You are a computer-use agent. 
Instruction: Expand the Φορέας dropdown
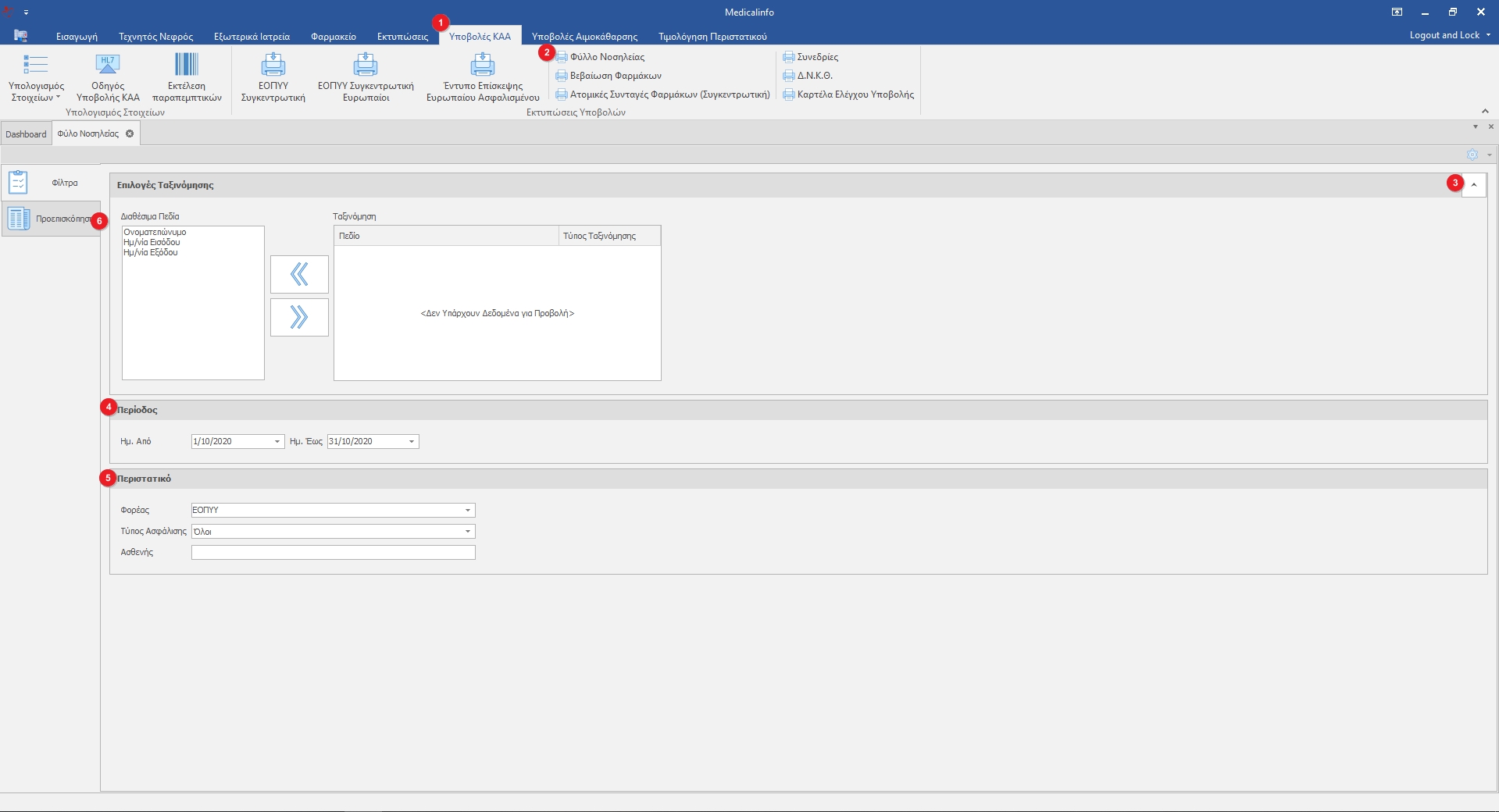[468, 511]
